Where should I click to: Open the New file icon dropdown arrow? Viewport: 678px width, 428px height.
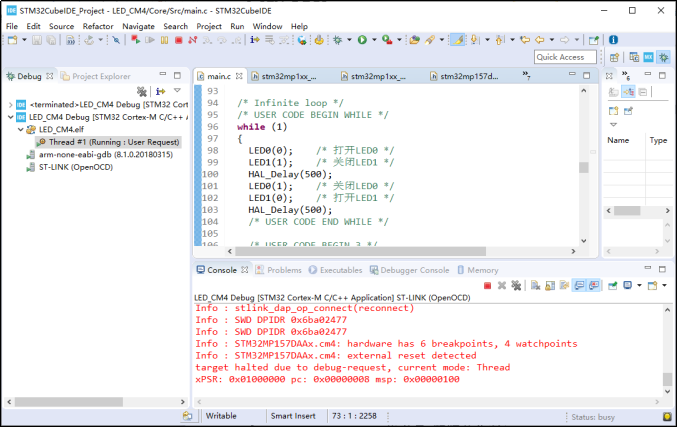(x=24, y=40)
